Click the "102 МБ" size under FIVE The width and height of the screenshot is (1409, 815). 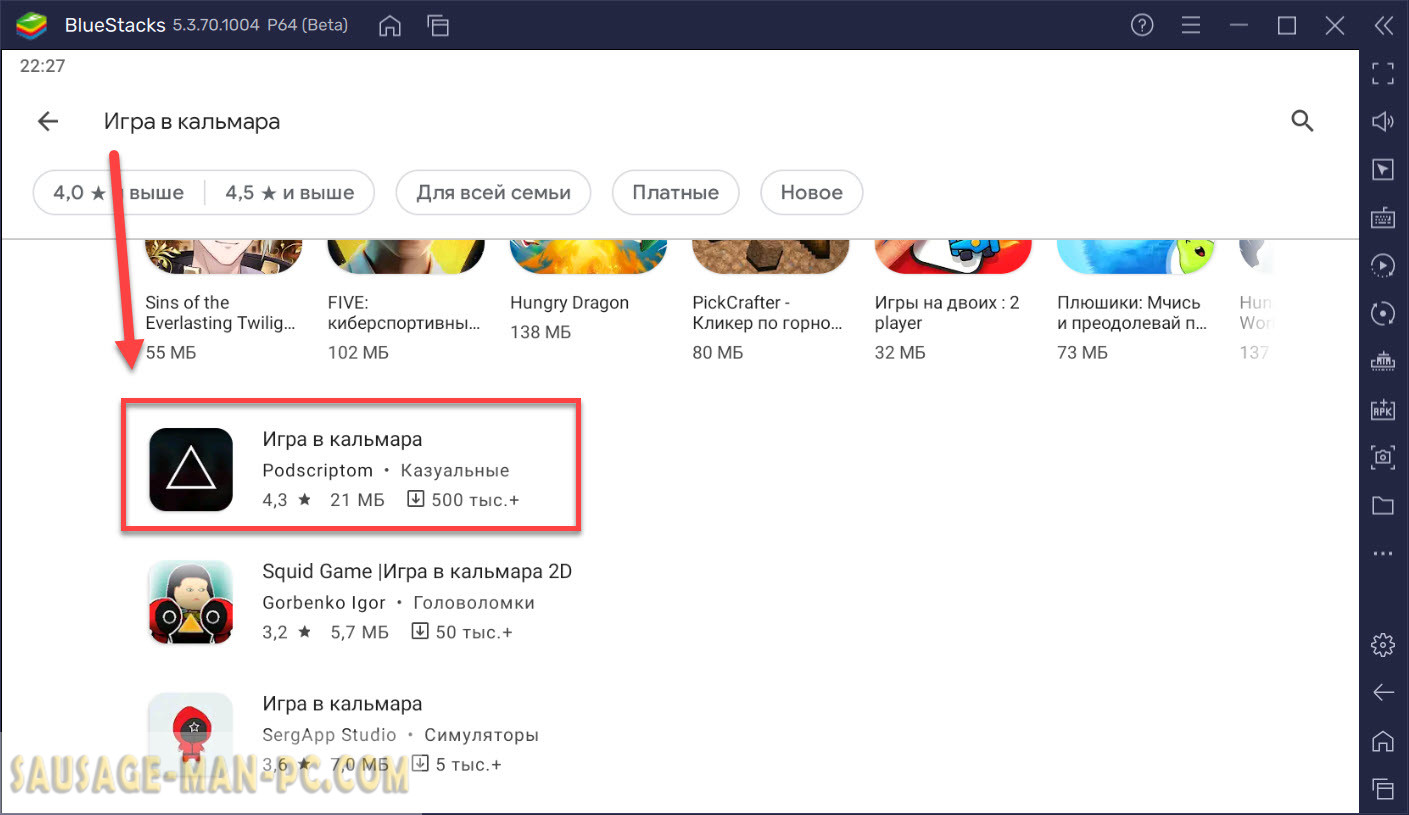tap(358, 352)
